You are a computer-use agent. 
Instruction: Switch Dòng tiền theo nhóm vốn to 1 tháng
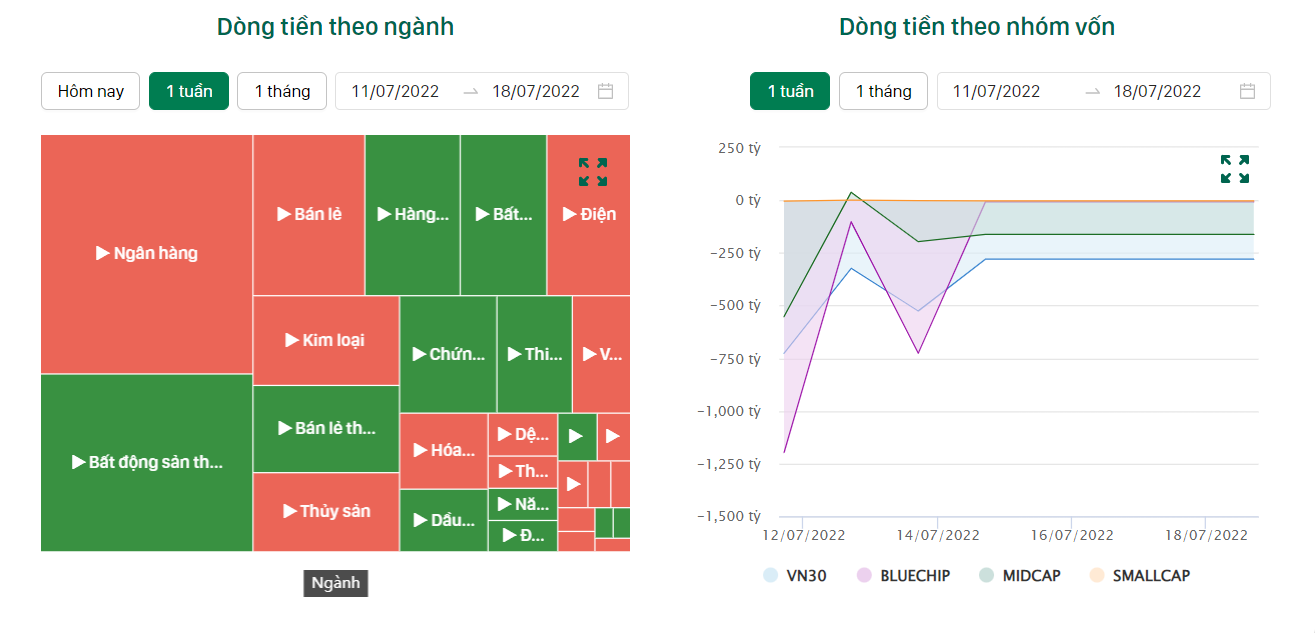(883, 91)
